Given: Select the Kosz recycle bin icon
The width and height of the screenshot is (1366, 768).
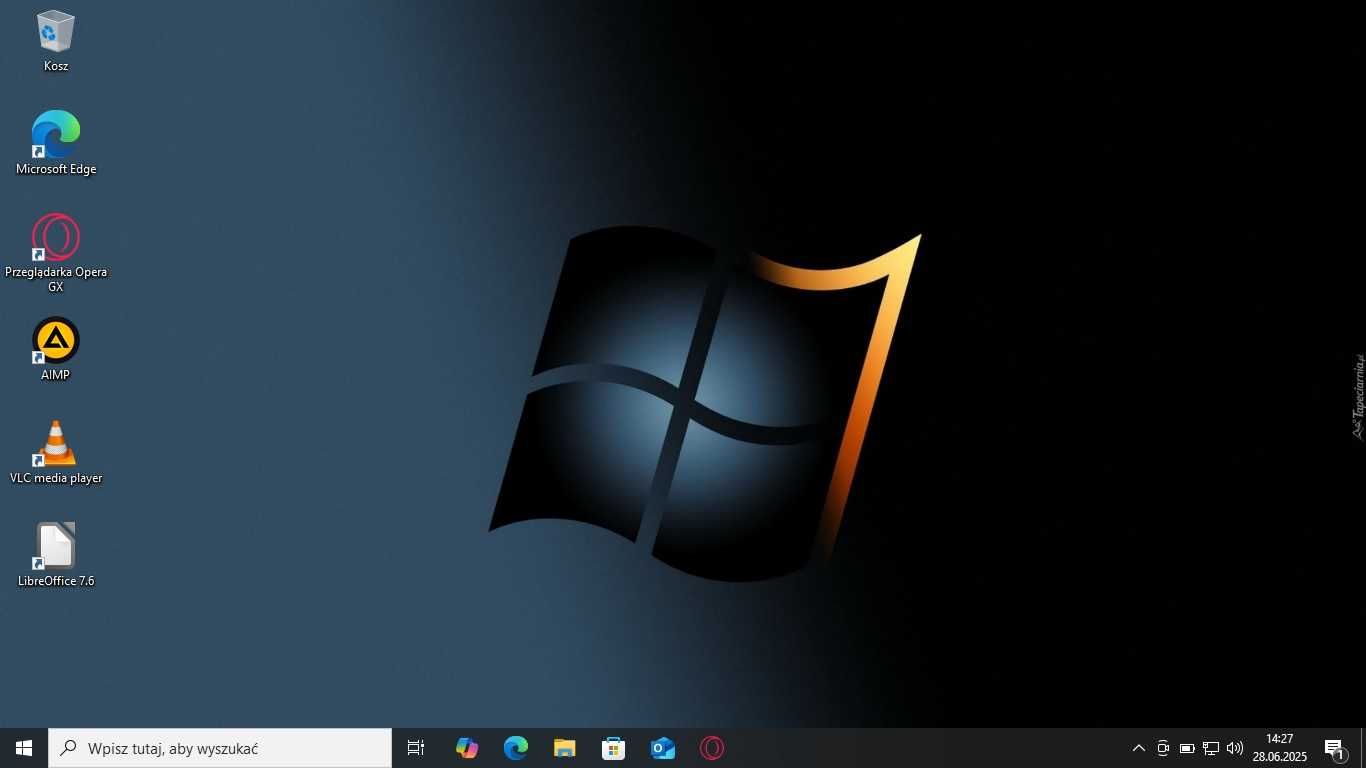Looking at the screenshot, I should pos(56,41).
